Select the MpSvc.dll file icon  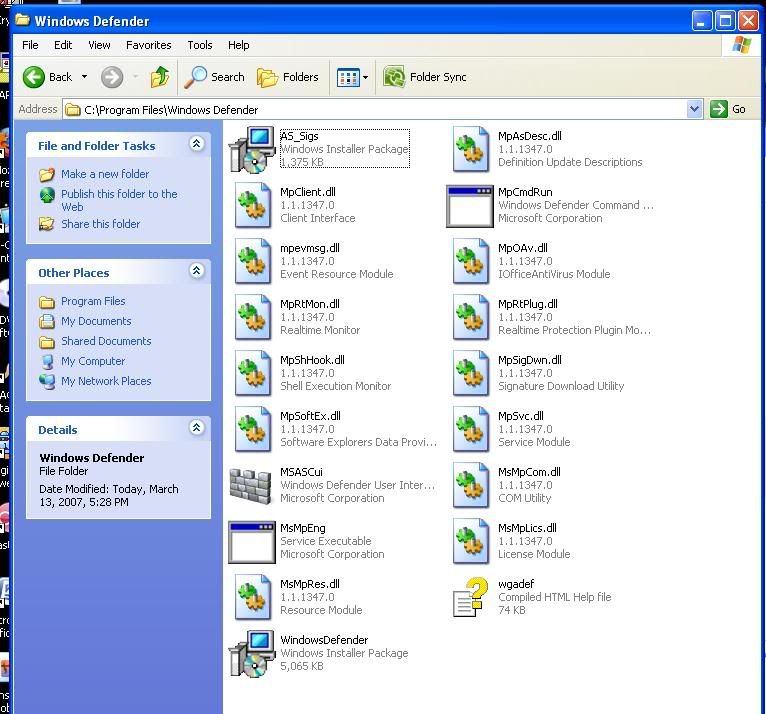pos(470,429)
